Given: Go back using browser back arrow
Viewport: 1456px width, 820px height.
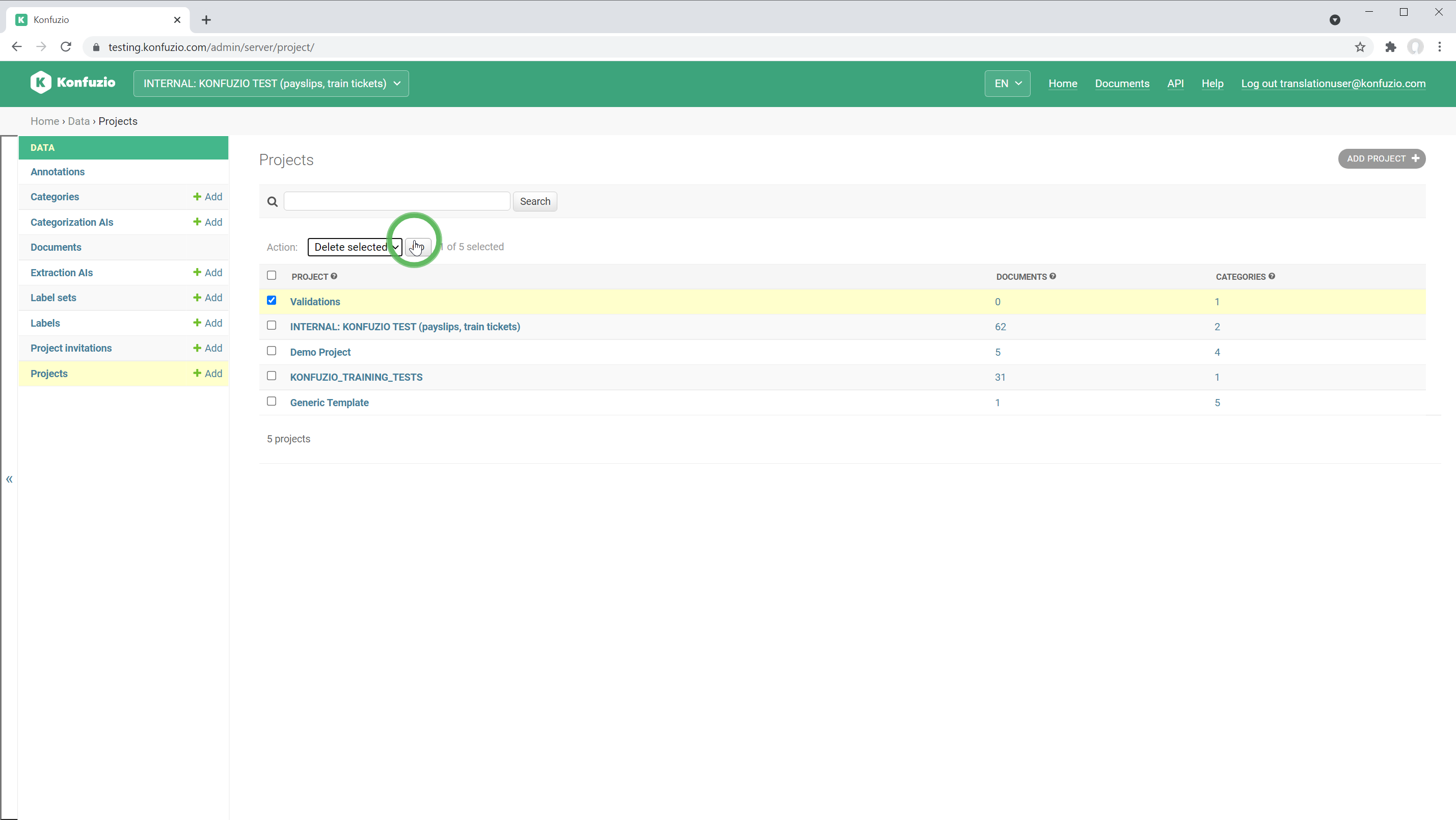Looking at the screenshot, I should [16, 47].
